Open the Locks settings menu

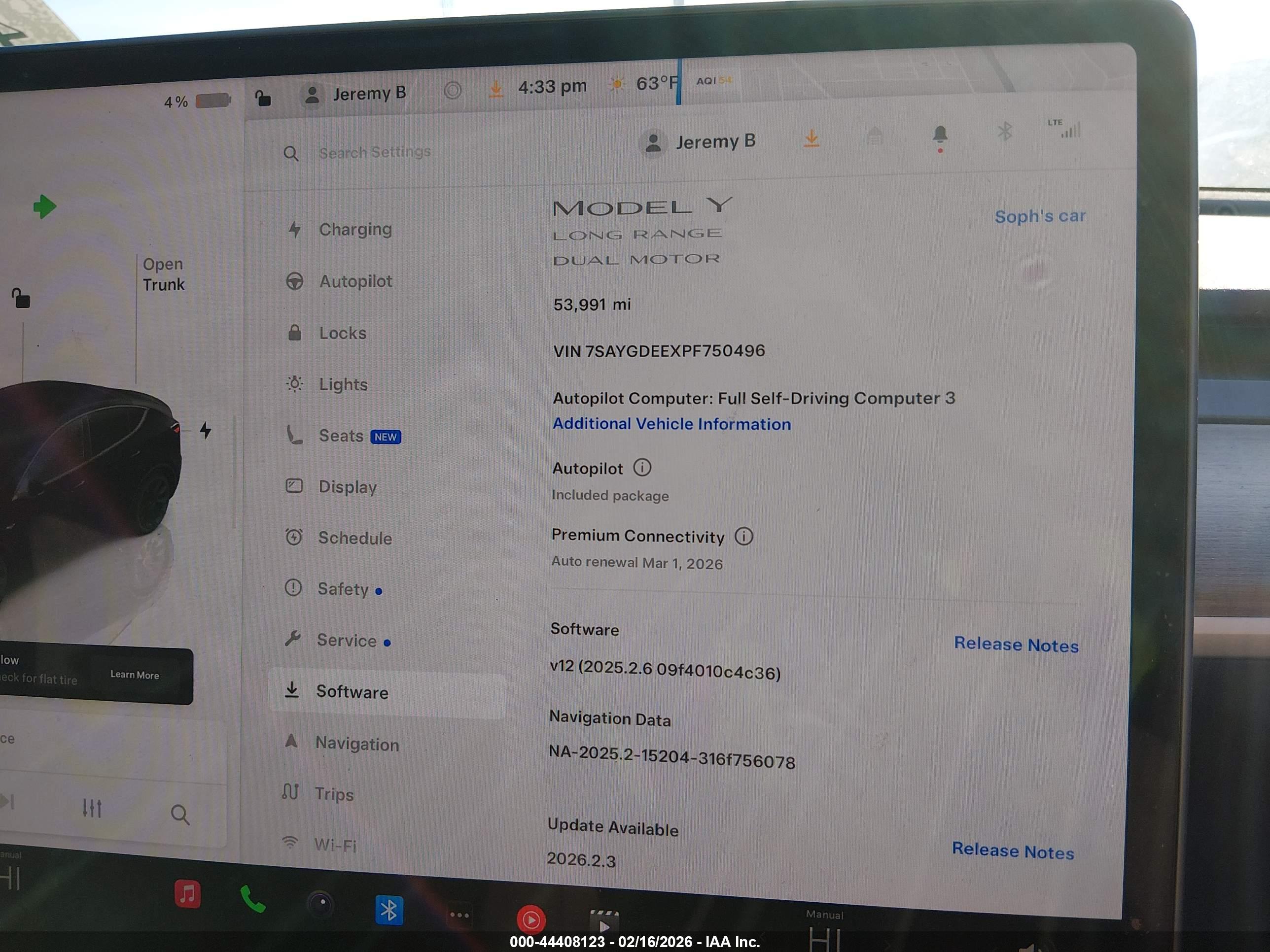pos(327,333)
